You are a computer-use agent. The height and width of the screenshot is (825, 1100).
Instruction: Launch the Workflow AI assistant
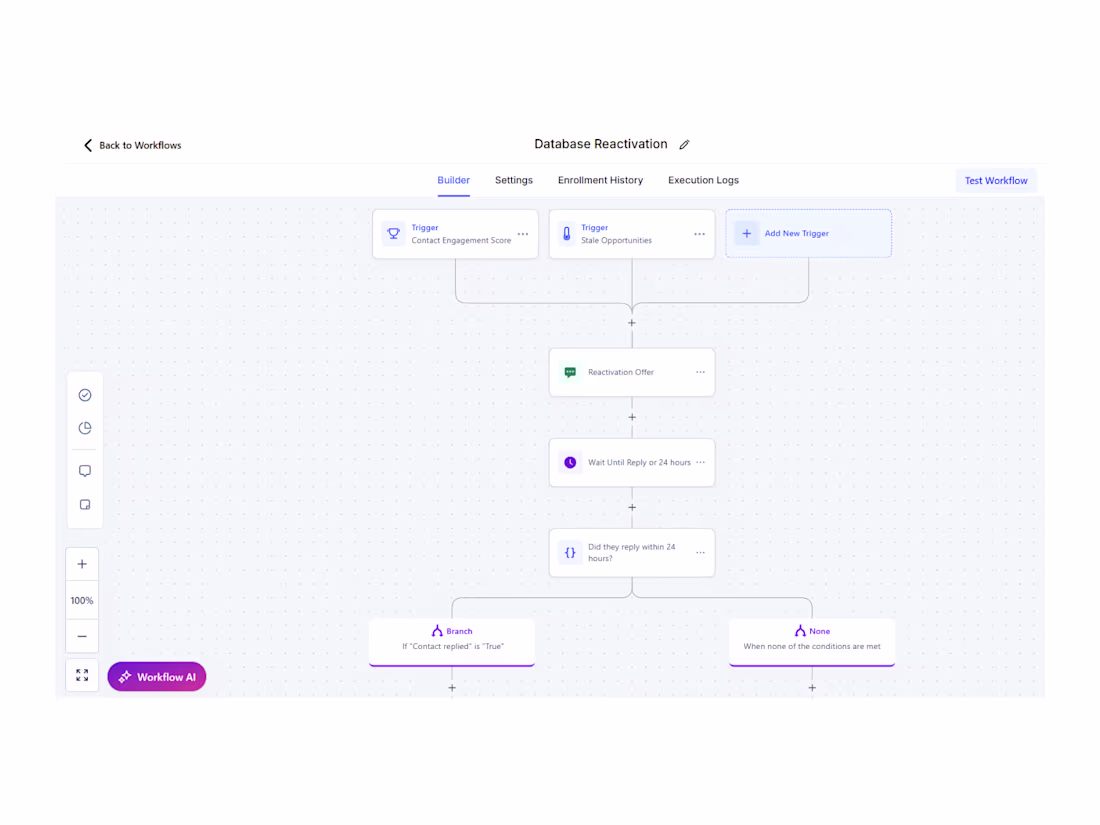pos(157,676)
